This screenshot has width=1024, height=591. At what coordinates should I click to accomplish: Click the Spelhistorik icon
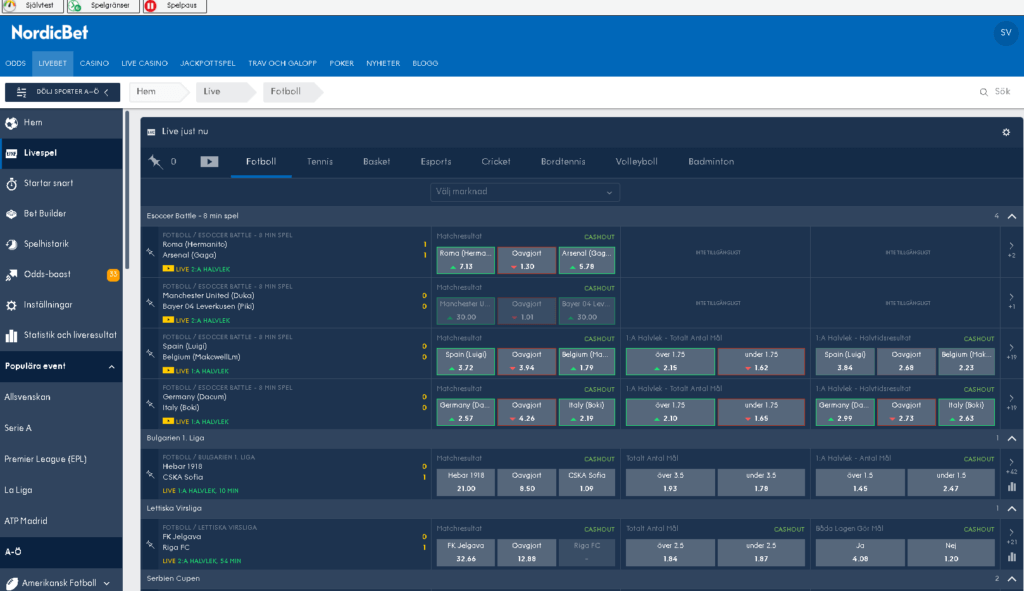[11, 244]
